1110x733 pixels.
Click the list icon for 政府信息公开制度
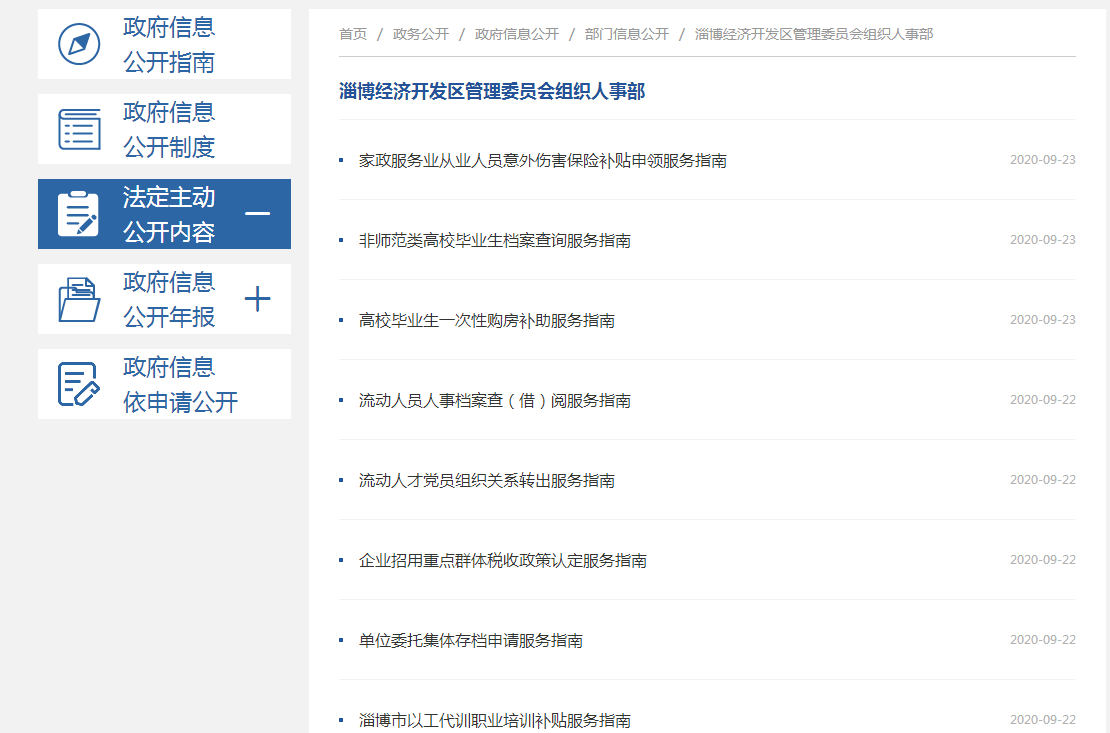point(79,130)
